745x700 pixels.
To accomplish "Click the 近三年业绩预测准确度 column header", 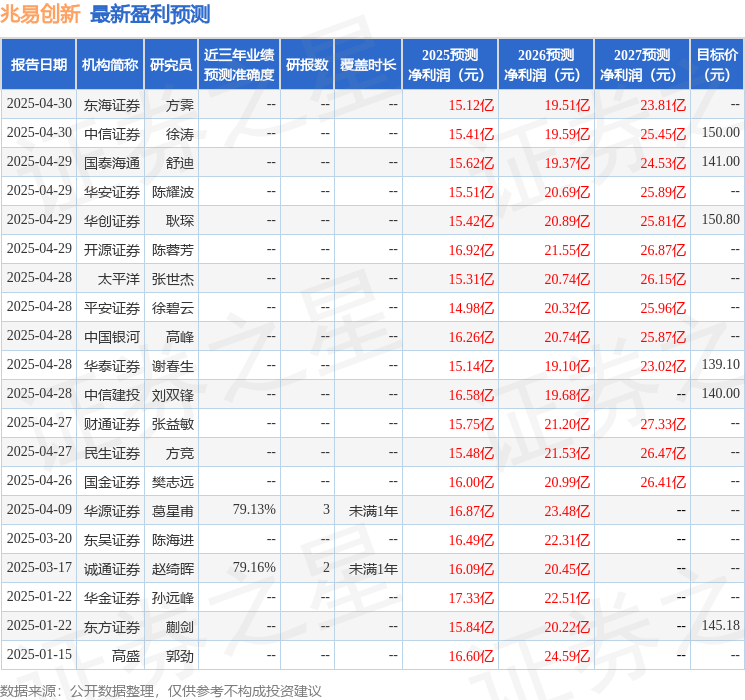I will point(239,65).
